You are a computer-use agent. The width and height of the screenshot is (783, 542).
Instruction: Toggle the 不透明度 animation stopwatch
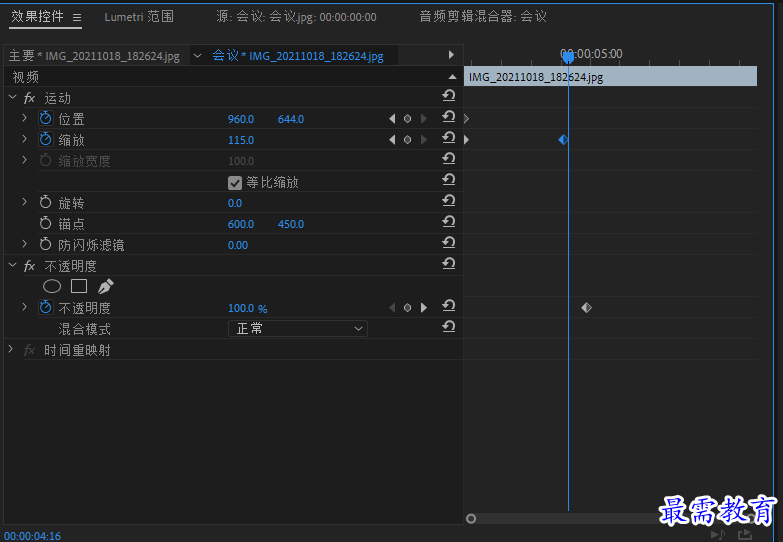[x=45, y=307]
